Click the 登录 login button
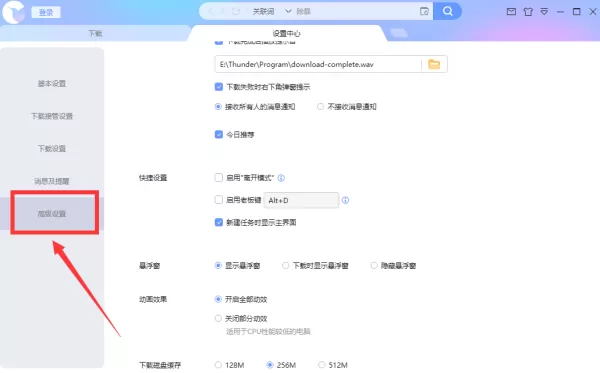Viewport: 600px width, 373px height. click(46, 13)
